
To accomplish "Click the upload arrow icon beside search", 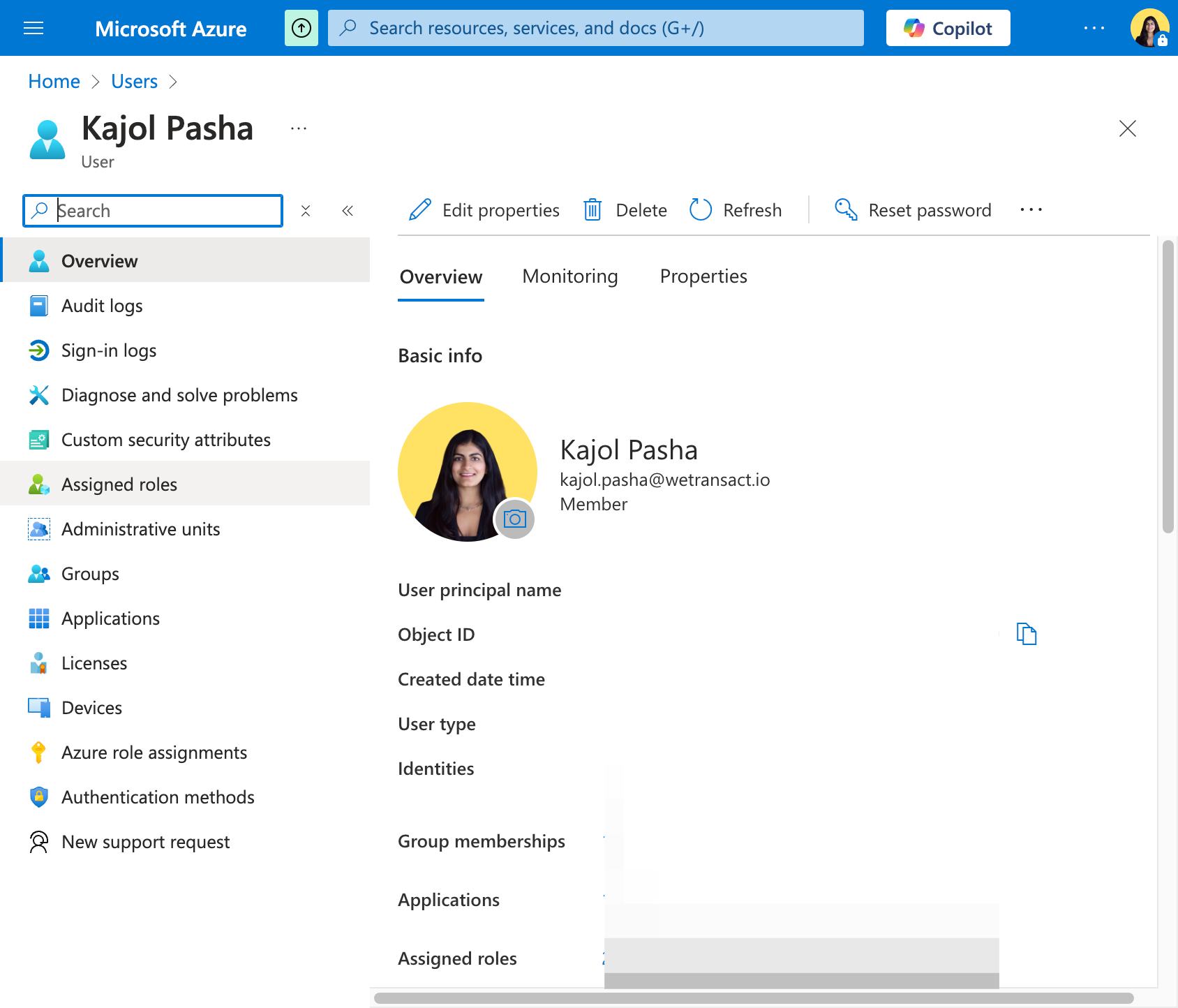I will 301,28.
